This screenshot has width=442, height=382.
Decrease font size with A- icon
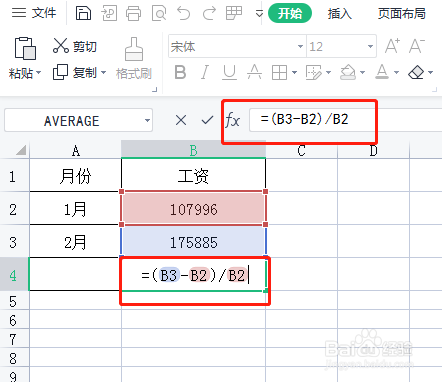tap(417, 46)
